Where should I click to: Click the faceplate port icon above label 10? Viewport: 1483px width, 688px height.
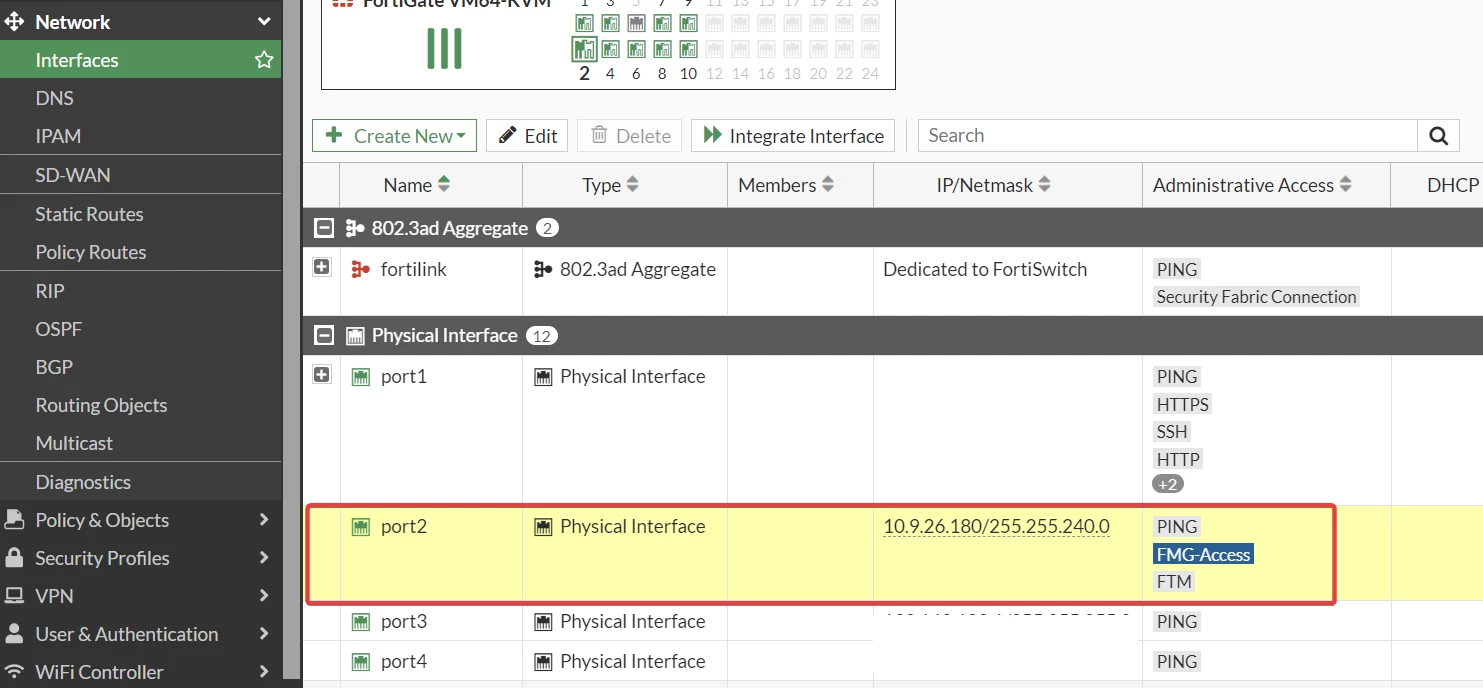688,48
